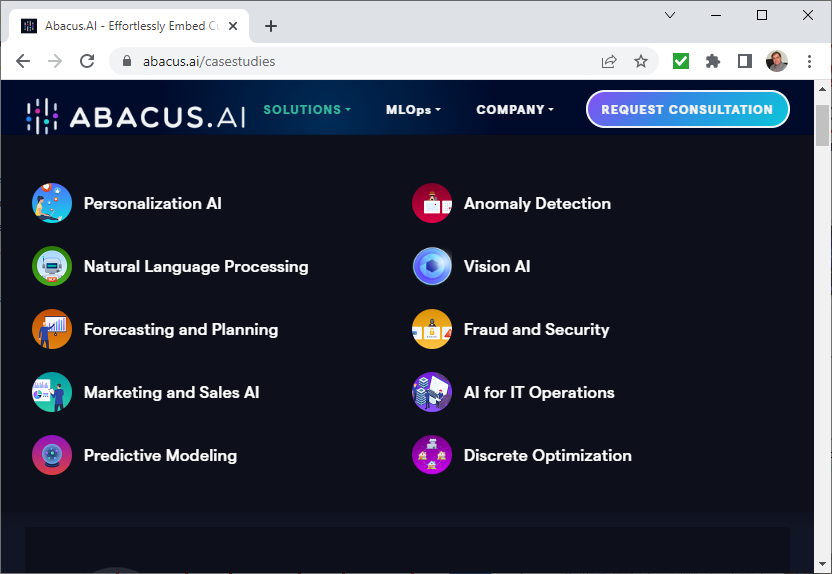Click the page scrollbar thumb
Screen dimensions: 832x574
click(x=822, y=125)
